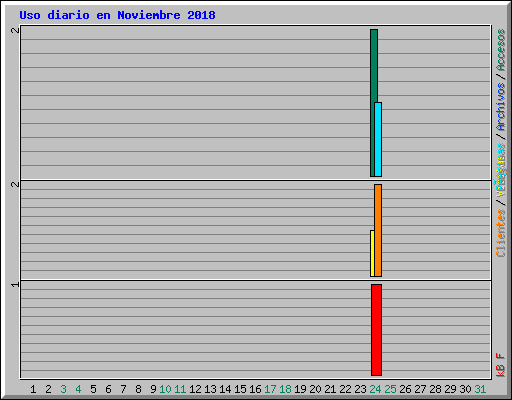Click the yellow Visitas bar for day 24
The image size is (512, 400).
372,253
